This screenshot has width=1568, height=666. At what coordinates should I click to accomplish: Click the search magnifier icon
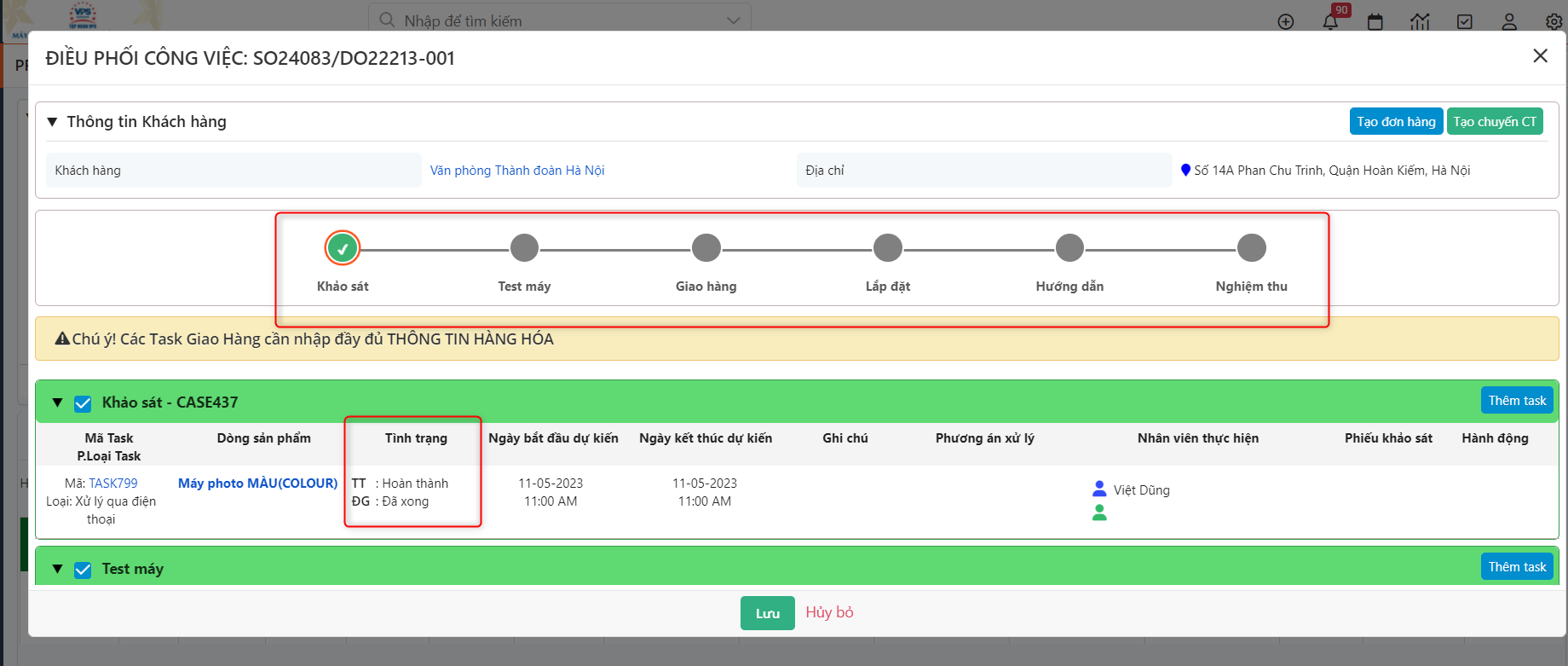point(387,20)
